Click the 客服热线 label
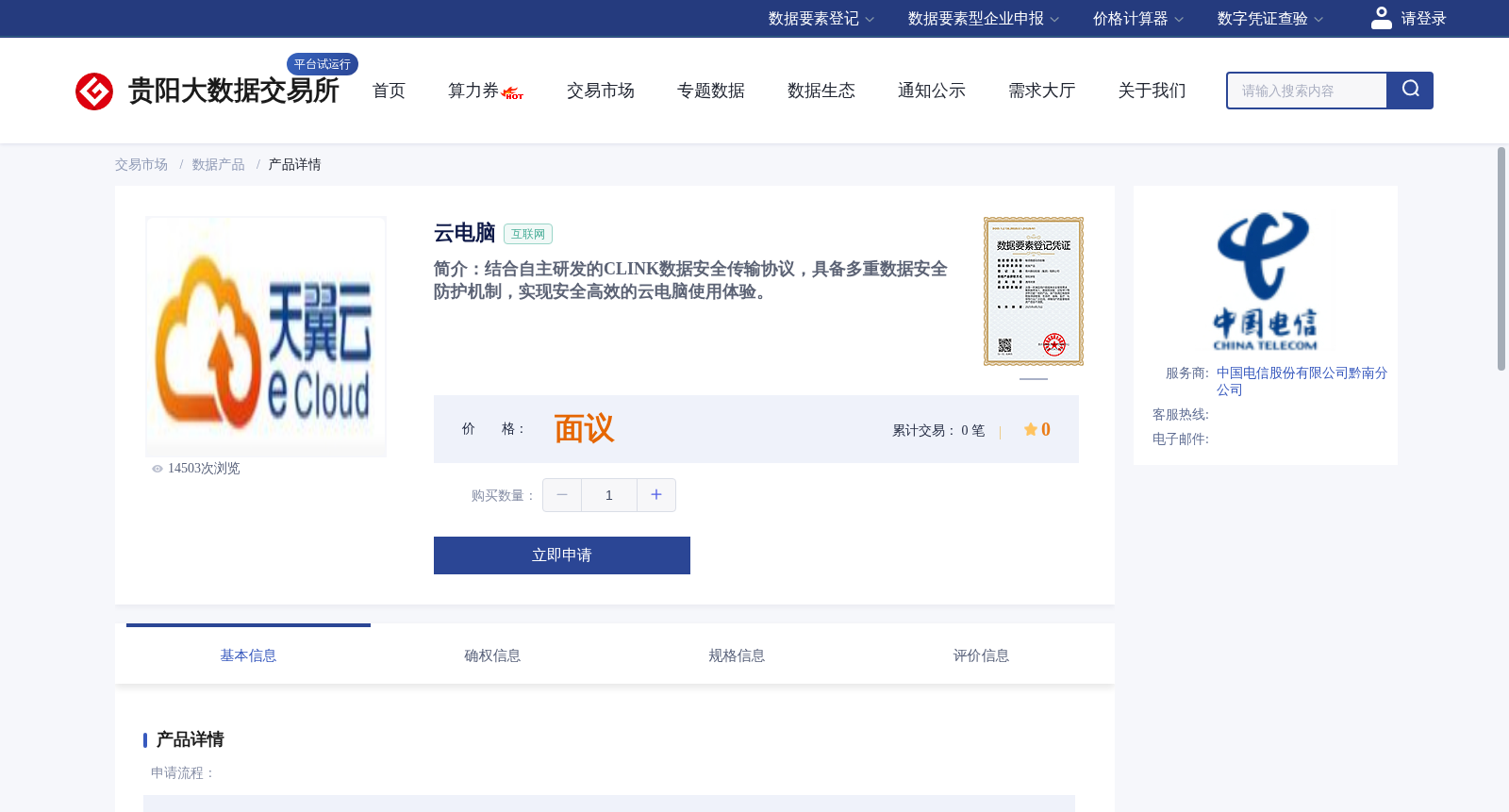The height and width of the screenshot is (812, 1509). click(x=1181, y=415)
